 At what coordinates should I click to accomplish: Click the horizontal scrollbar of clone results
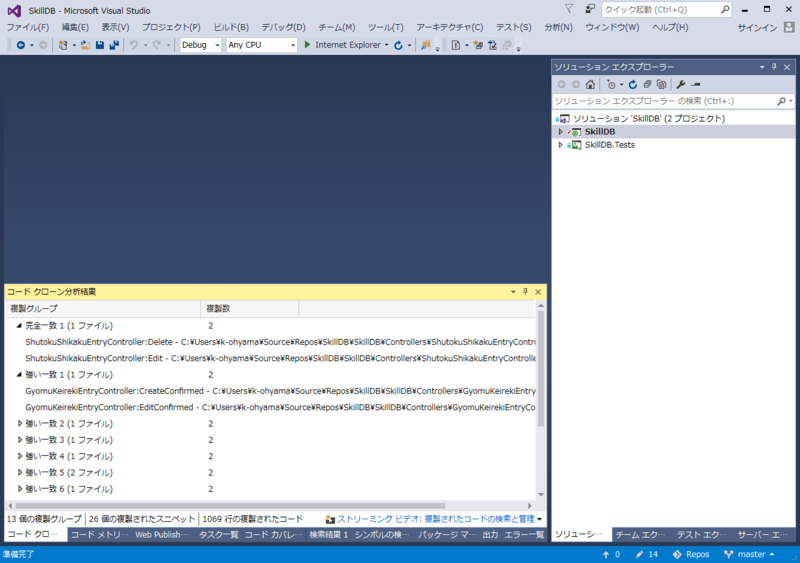point(230,506)
